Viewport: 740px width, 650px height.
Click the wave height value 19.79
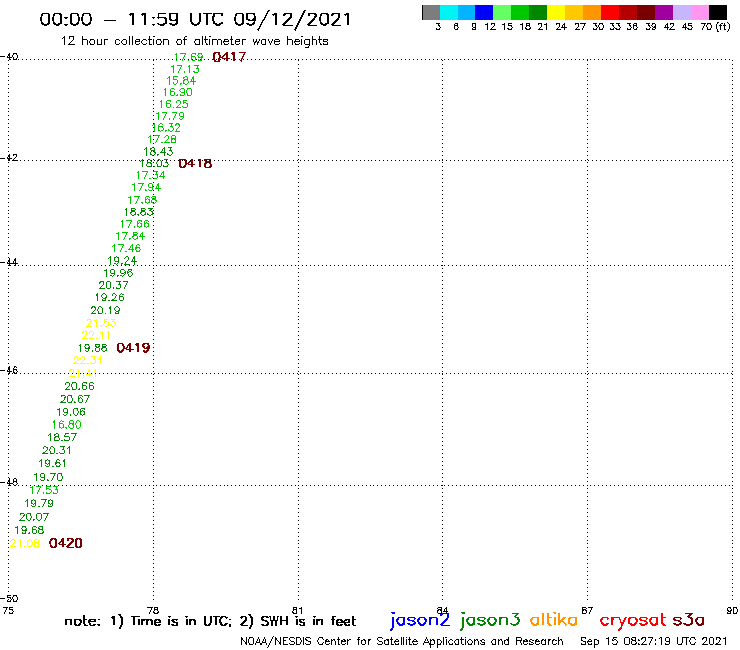click(39, 504)
